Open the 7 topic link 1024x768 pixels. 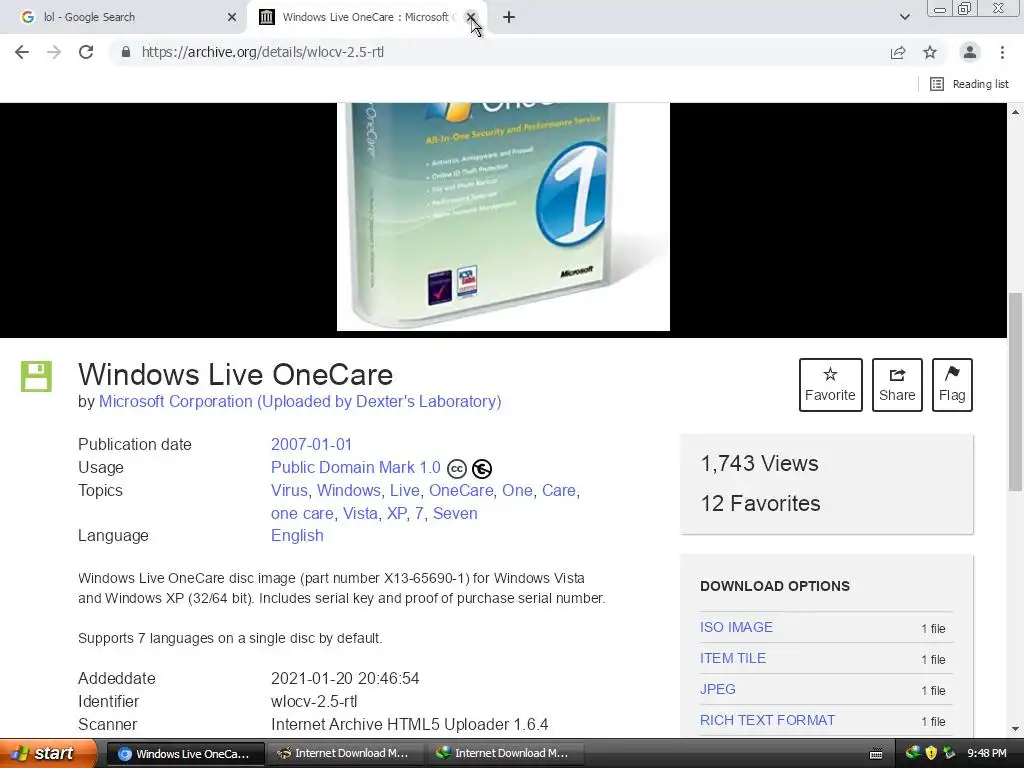419,513
